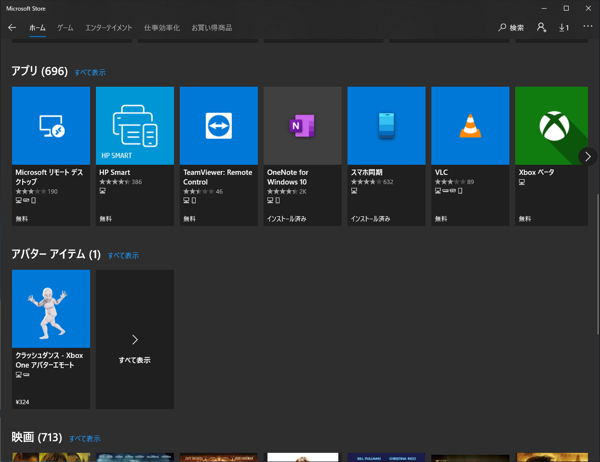The width and height of the screenshot is (600, 462).
Task: Click the vertical scrollbar thumb
Action: 597,264
